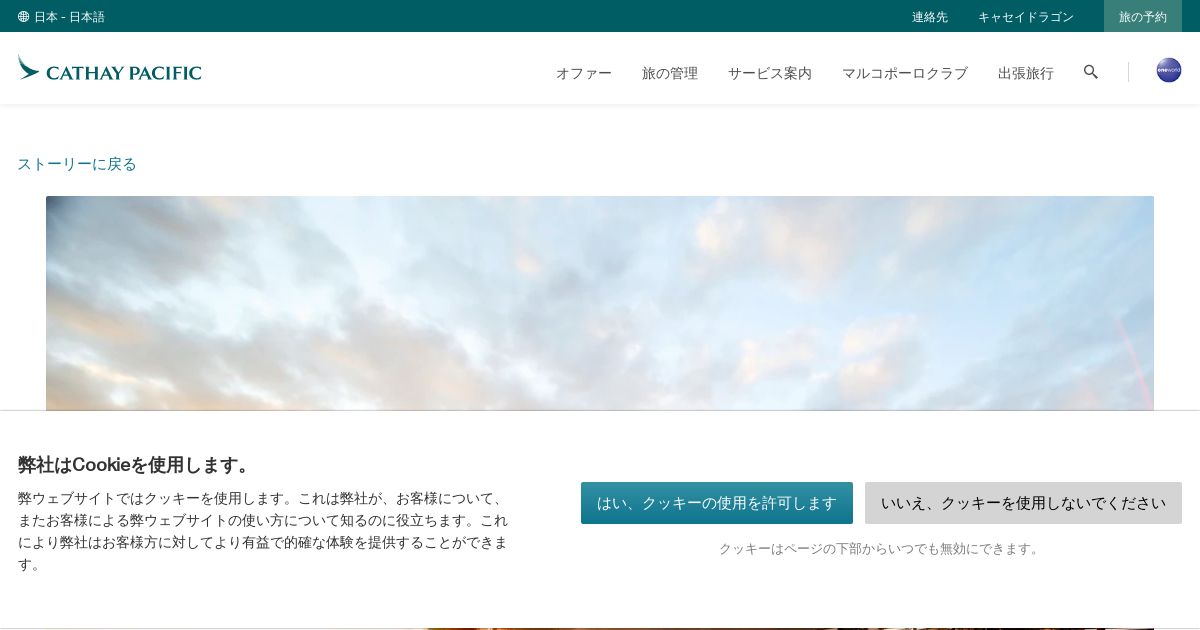Click the 弊社はCookieを使用します。 heading
1200x630 pixels.
pos(135,465)
